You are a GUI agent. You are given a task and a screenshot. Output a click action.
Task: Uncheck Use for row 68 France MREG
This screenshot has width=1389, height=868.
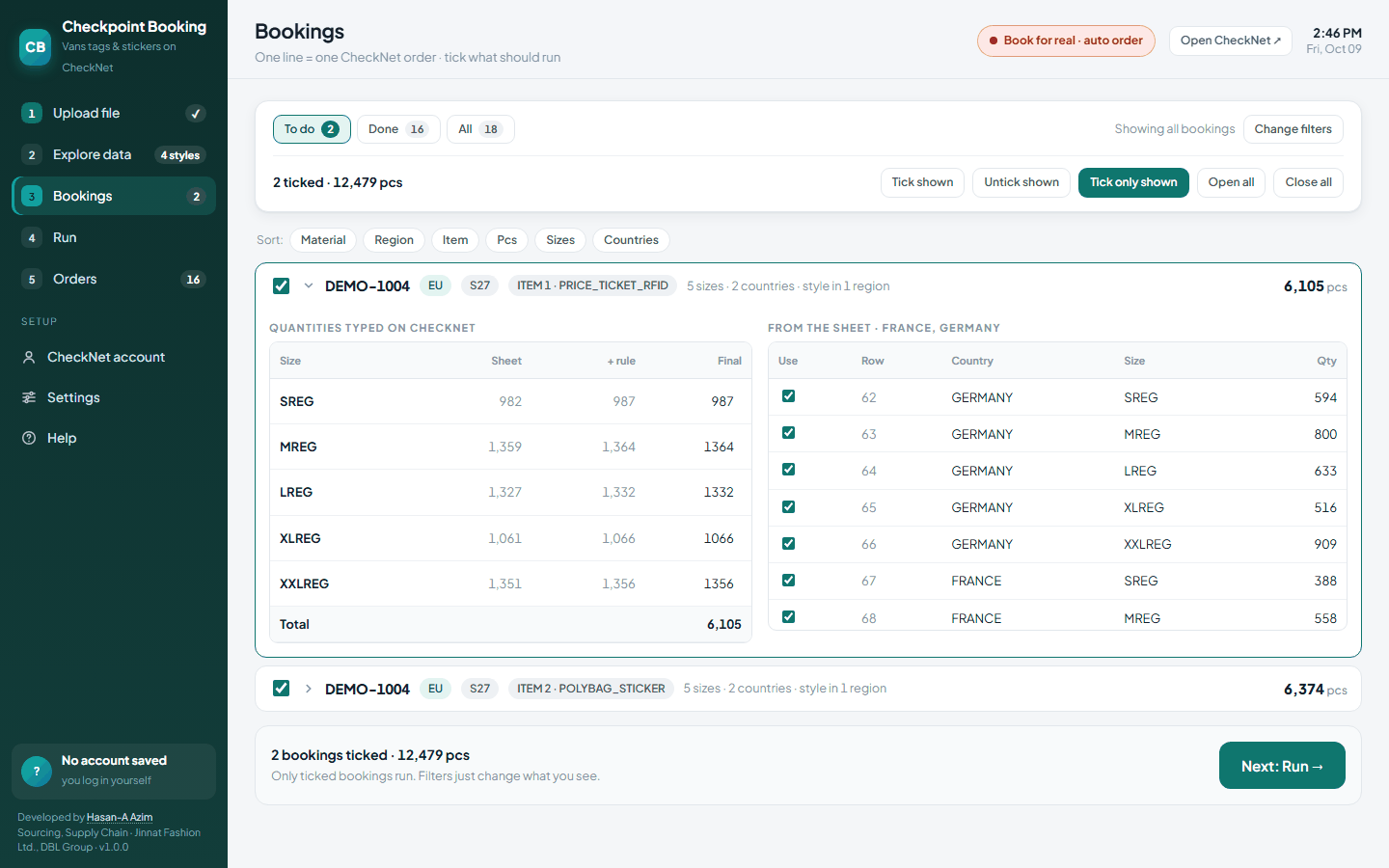click(788, 617)
